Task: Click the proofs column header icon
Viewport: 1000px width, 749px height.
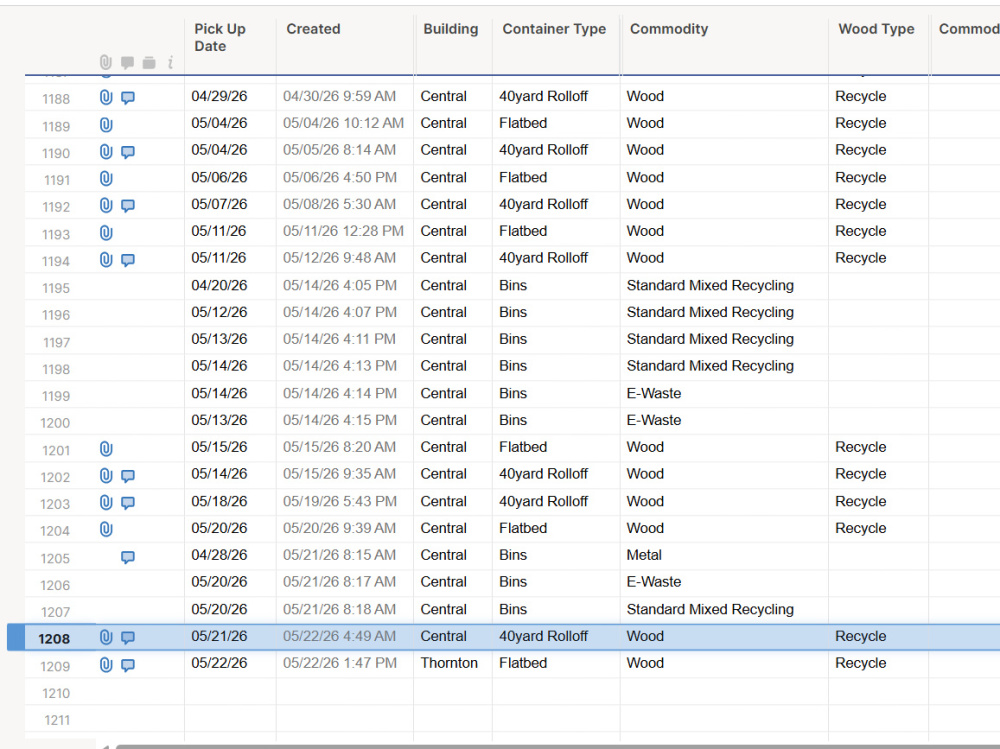Action: pyautogui.click(x=149, y=63)
